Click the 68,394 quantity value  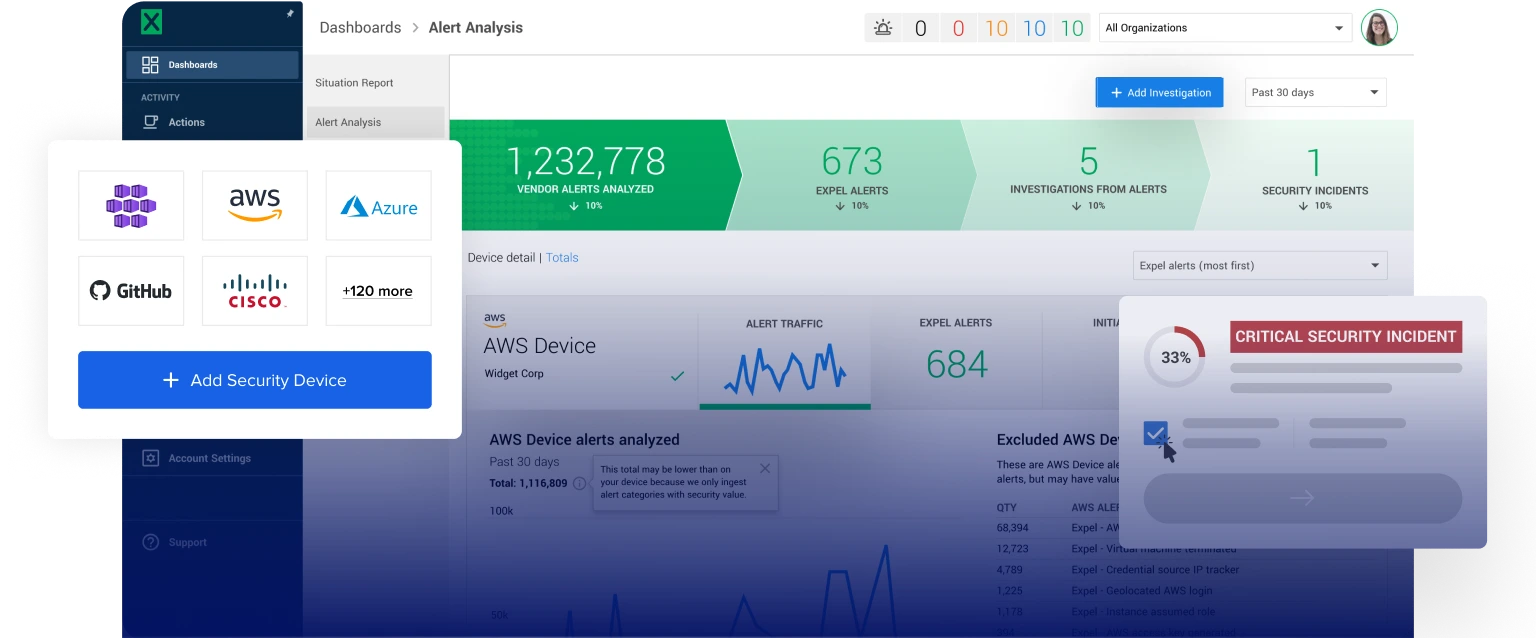point(1013,527)
